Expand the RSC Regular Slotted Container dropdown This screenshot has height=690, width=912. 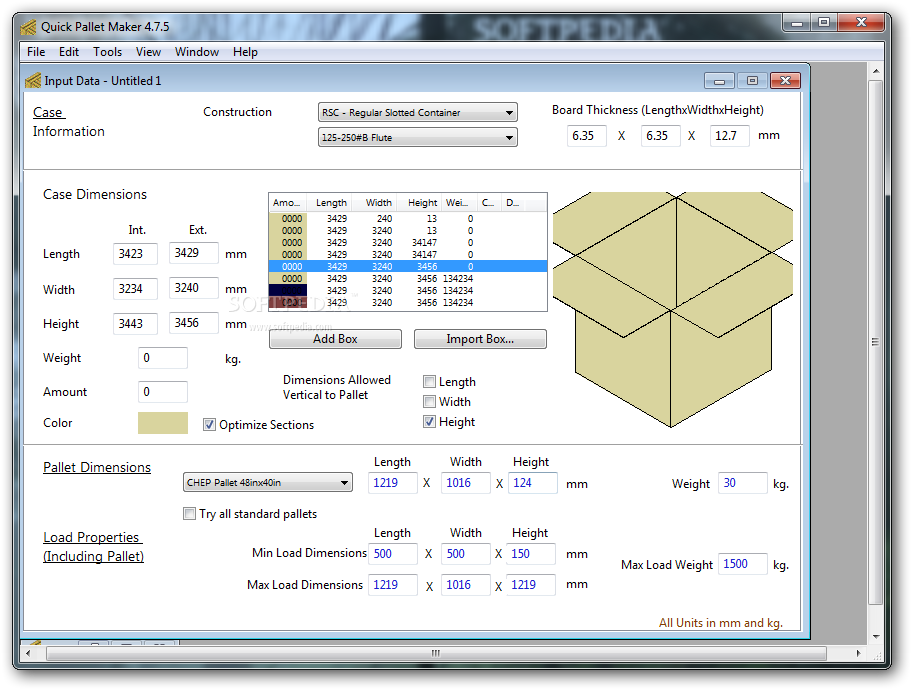[x=418, y=112]
